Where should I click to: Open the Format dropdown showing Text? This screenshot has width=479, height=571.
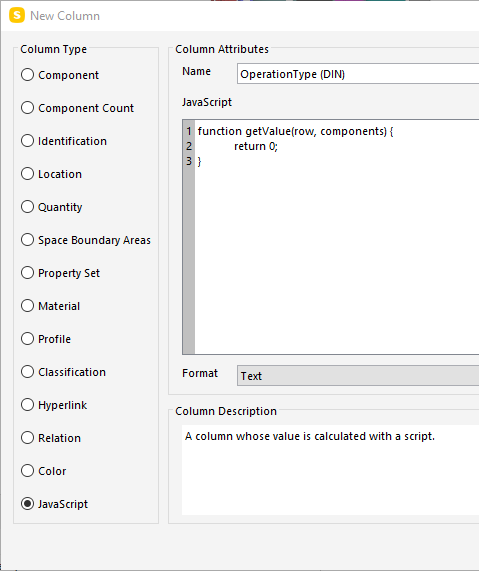click(x=358, y=375)
